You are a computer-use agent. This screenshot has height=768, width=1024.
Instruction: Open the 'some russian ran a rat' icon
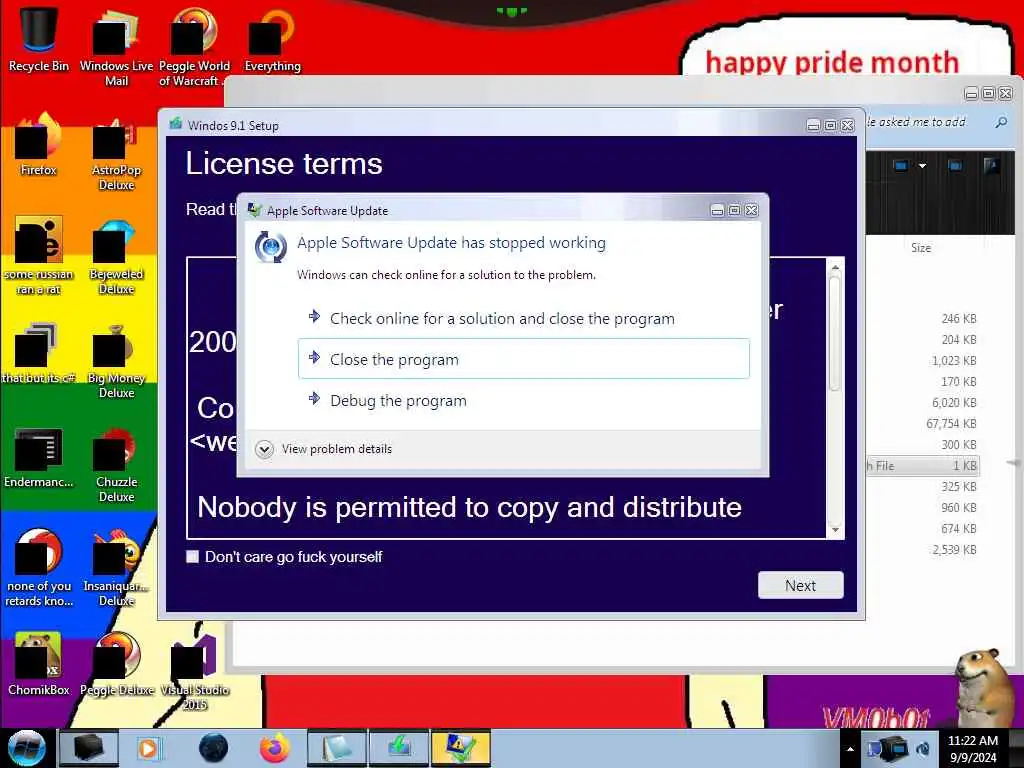coord(39,255)
